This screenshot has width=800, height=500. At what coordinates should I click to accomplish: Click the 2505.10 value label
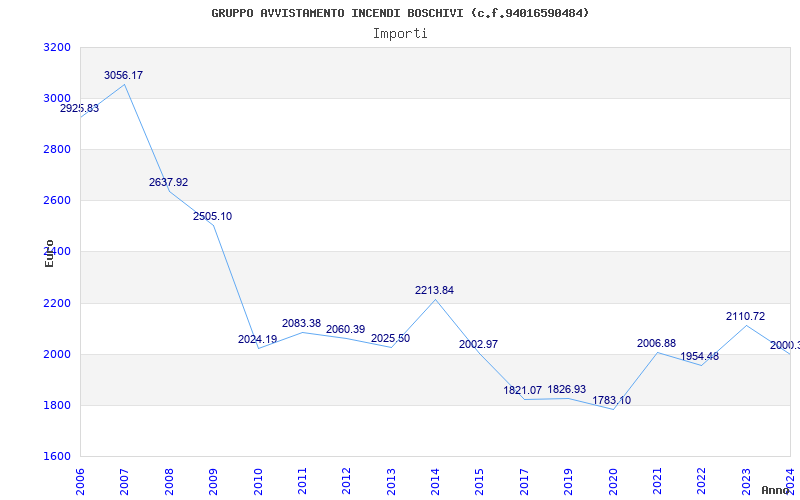[x=212, y=216]
